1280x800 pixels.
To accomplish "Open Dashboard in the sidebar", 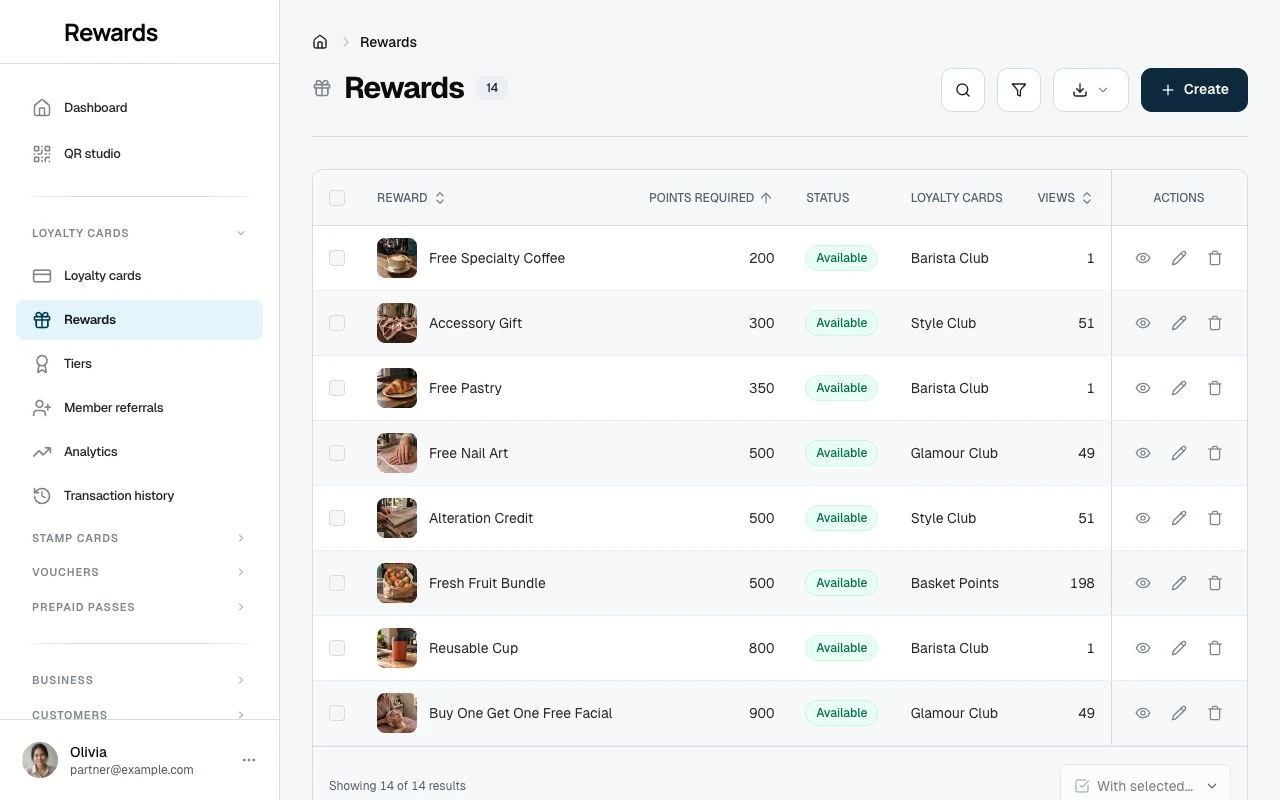I will point(139,108).
